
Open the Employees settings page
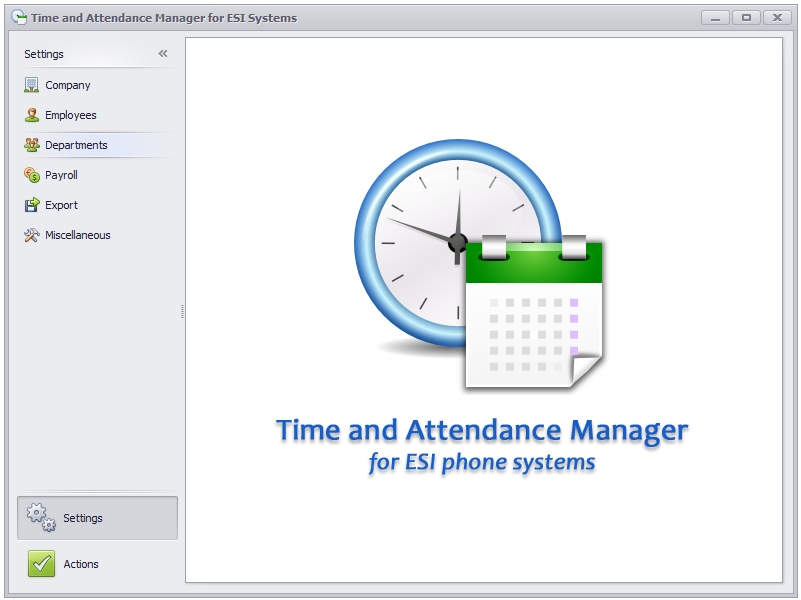tap(98, 115)
